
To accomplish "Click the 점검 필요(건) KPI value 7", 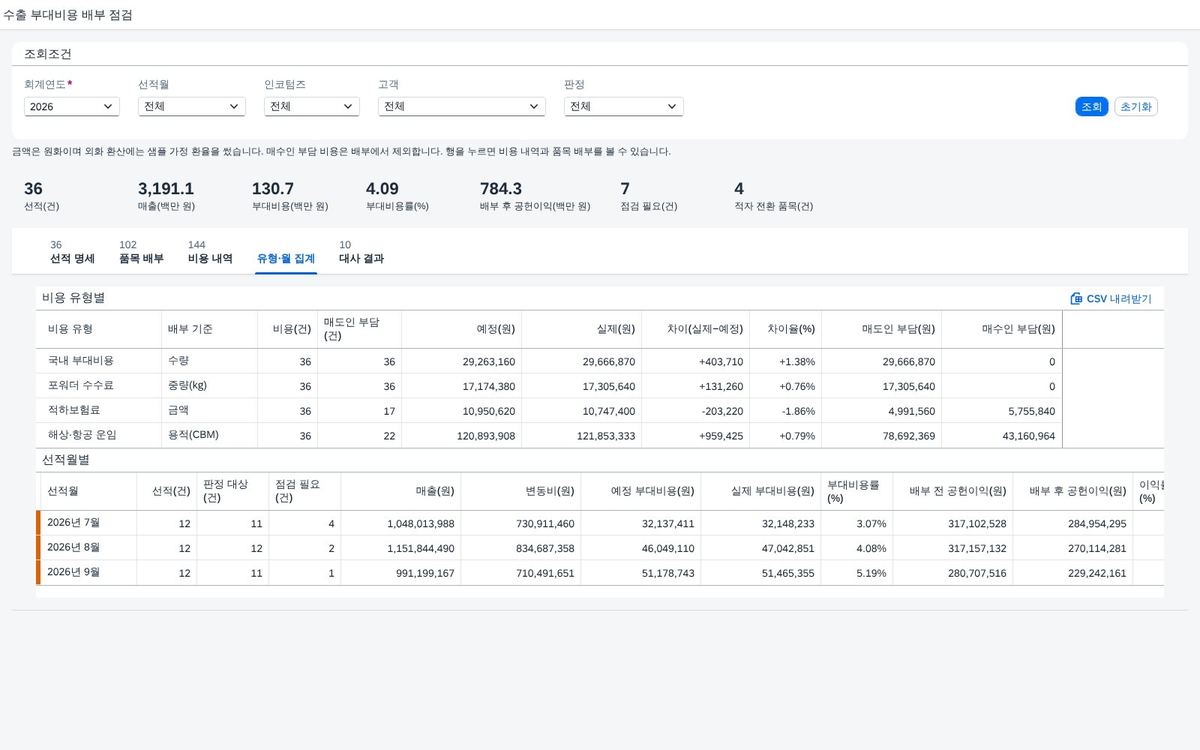I will [625, 189].
